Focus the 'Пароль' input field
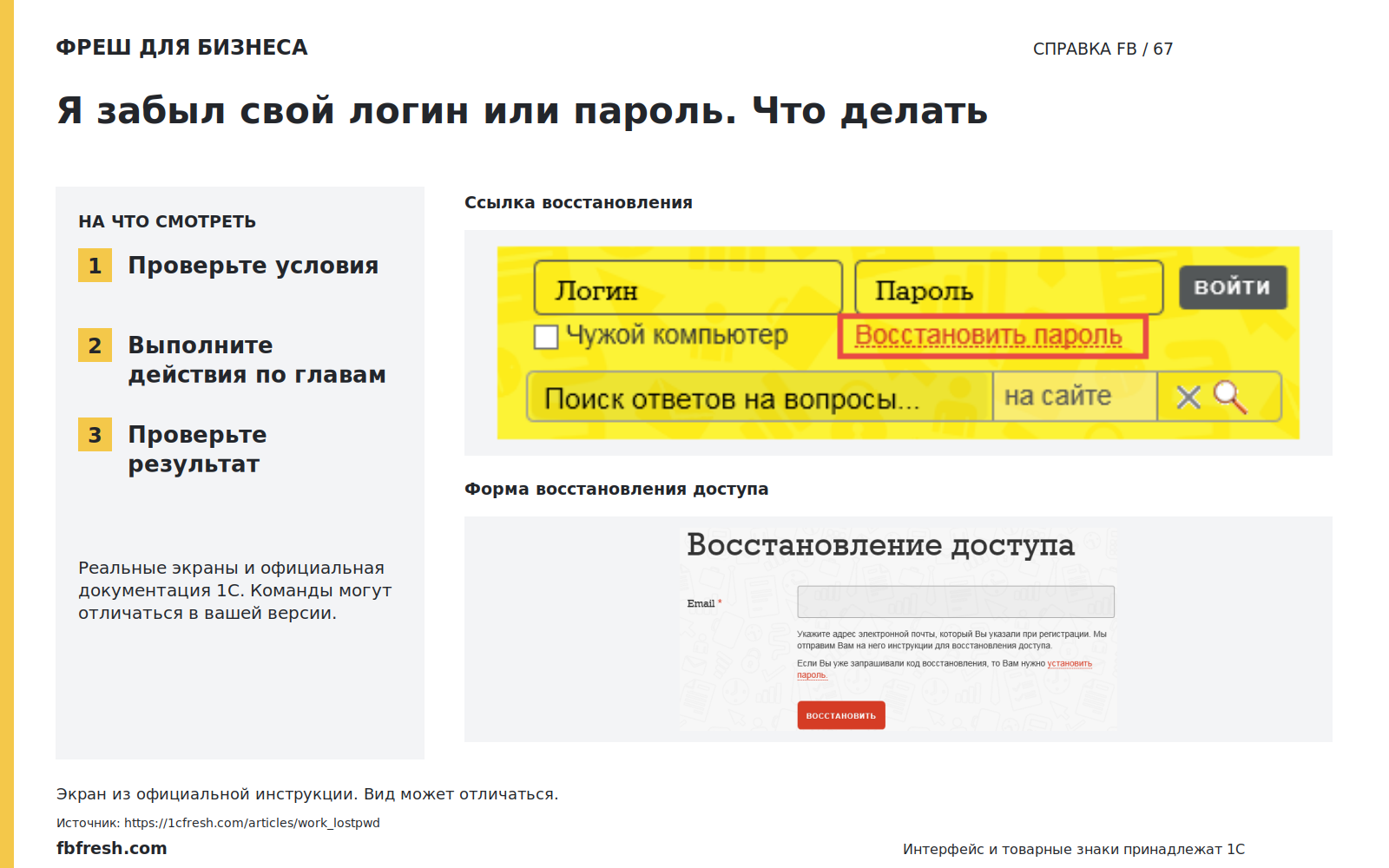 [1009, 287]
